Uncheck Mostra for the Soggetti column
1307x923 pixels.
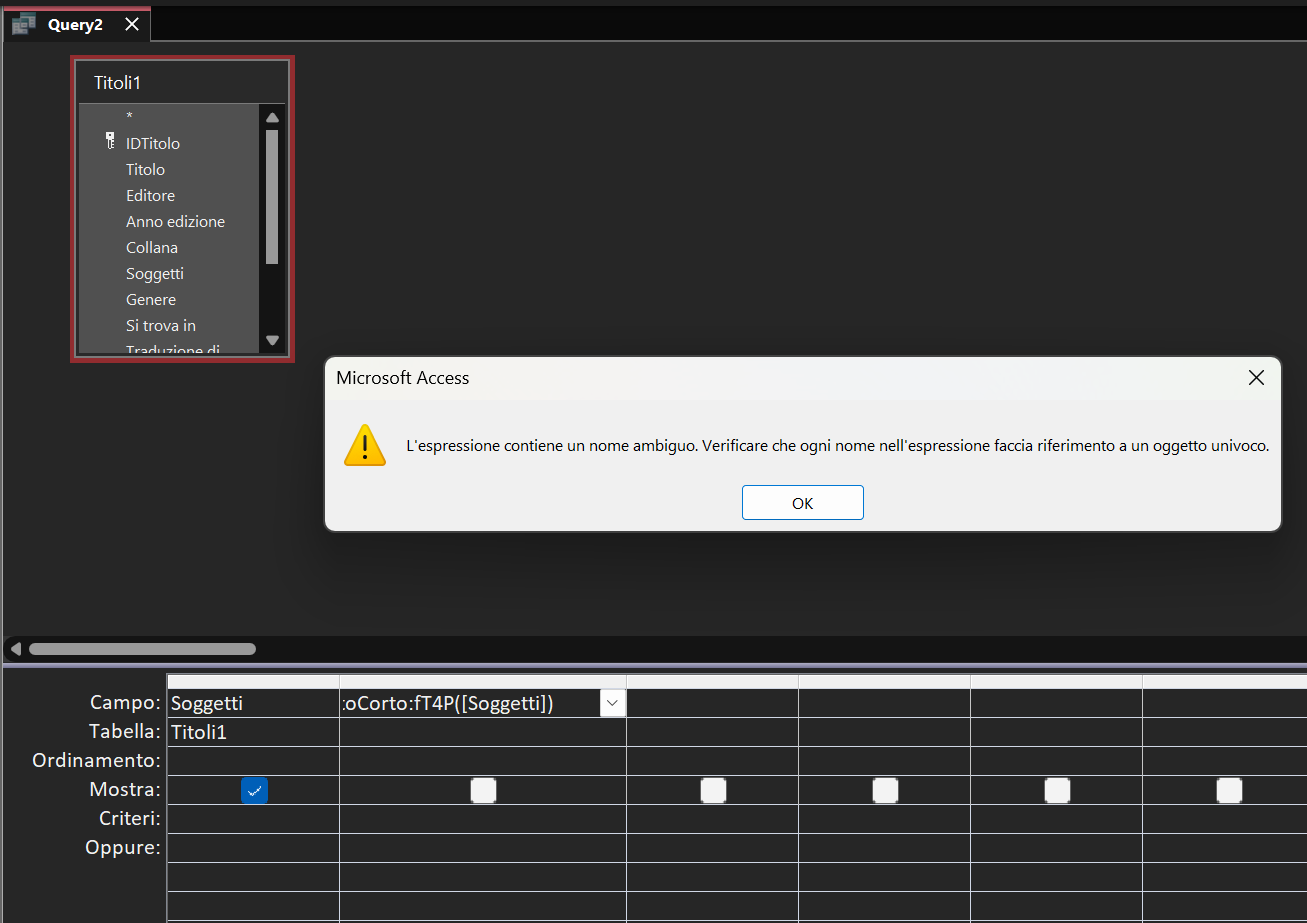point(254,790)
